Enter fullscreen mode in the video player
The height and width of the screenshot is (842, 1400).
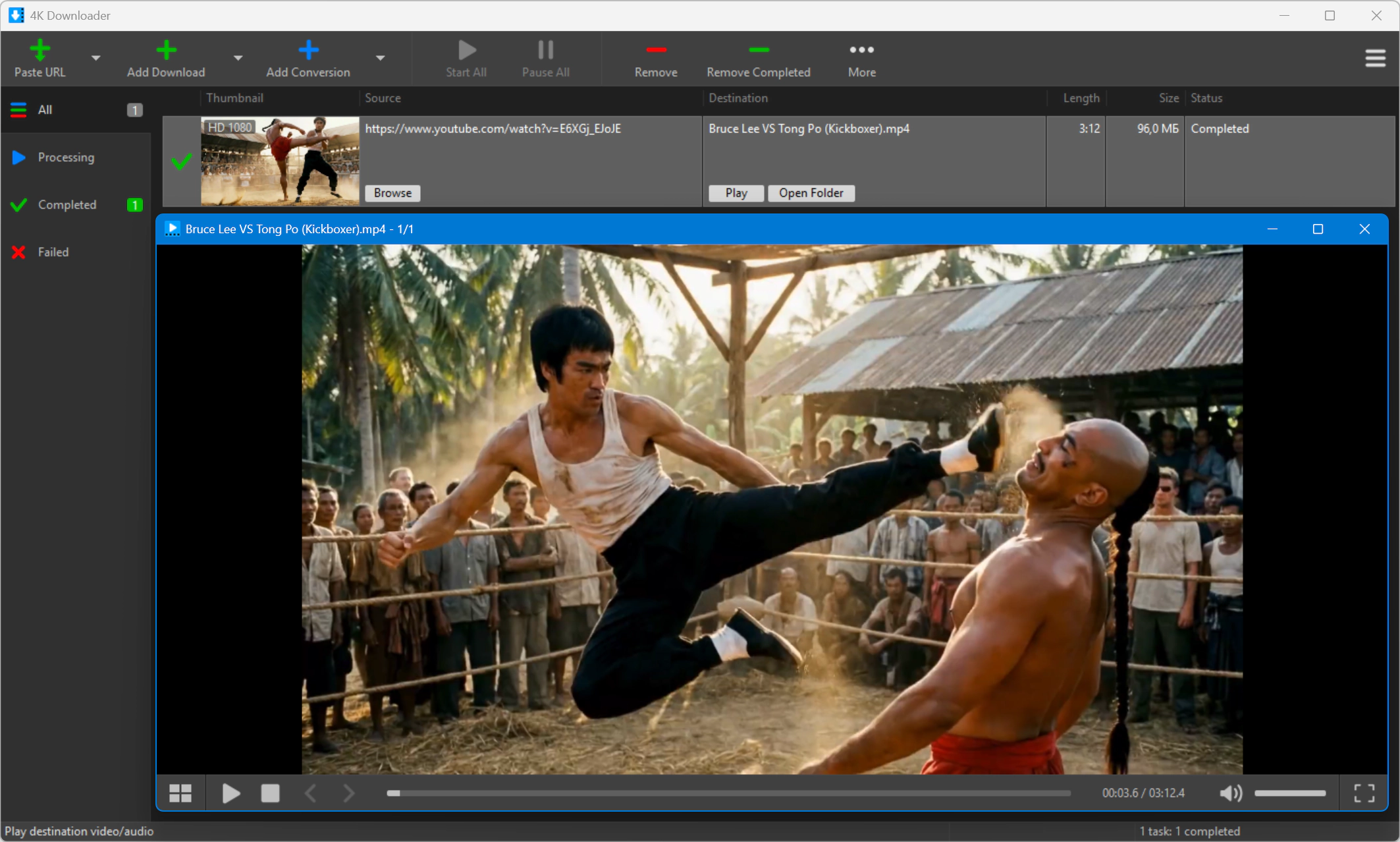1364,793
